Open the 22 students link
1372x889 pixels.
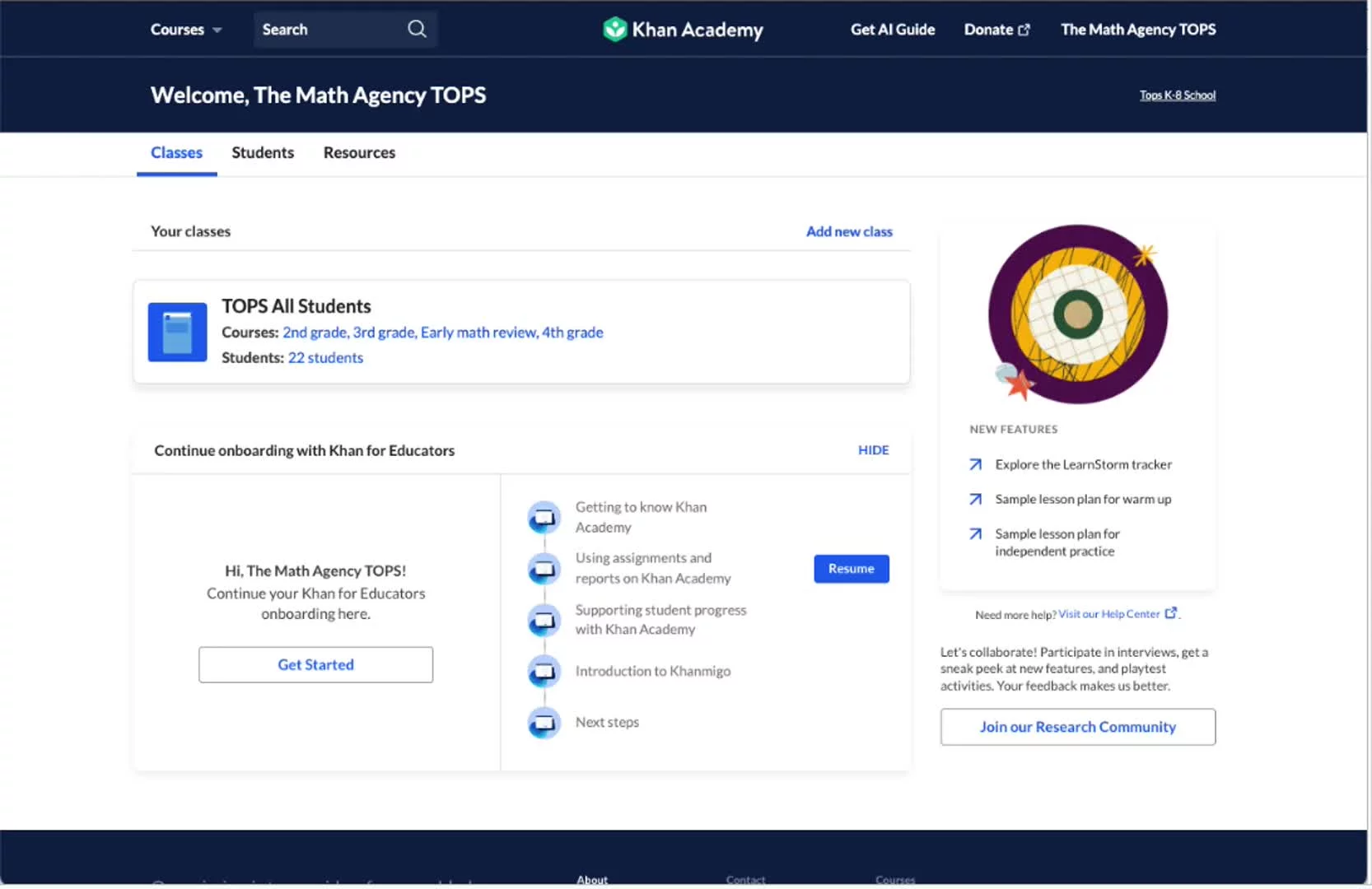pos(325,358)
